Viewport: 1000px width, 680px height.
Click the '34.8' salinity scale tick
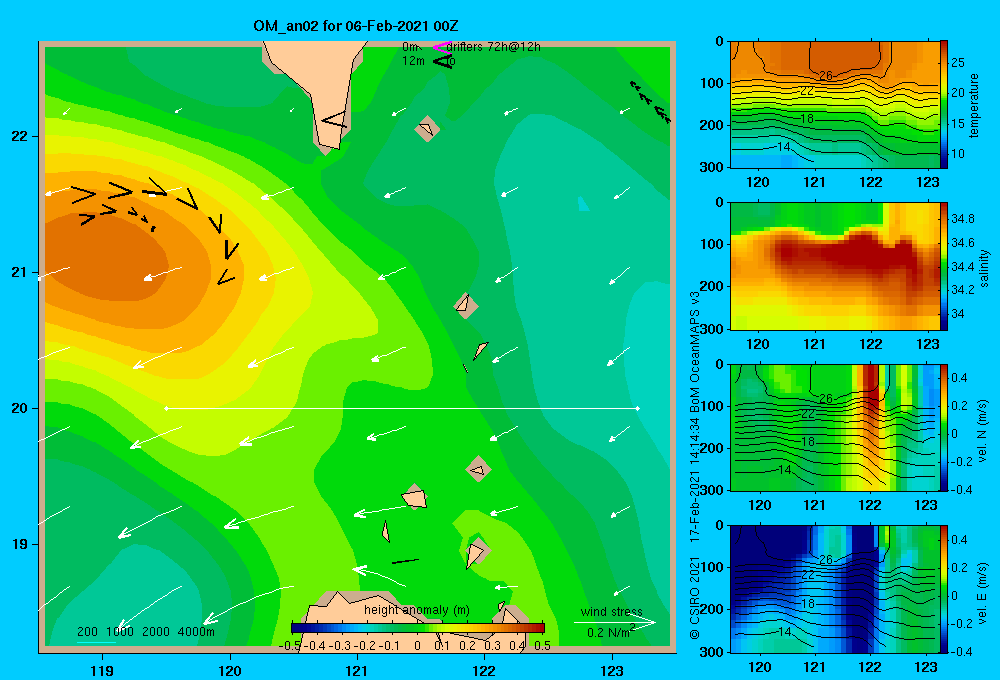click(x=962, y=219)
